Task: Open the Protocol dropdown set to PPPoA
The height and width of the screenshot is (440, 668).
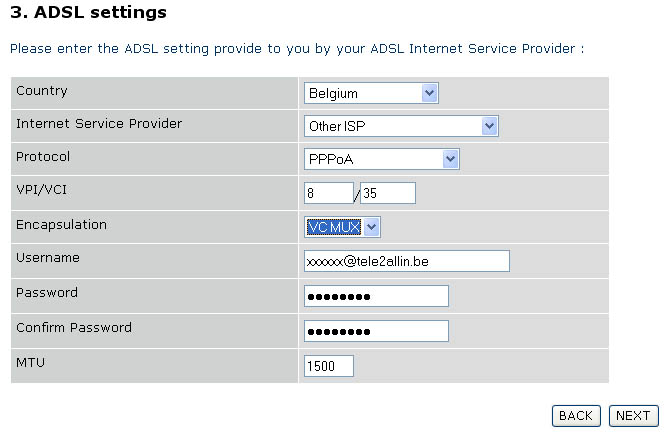Action: coord(381,159)
